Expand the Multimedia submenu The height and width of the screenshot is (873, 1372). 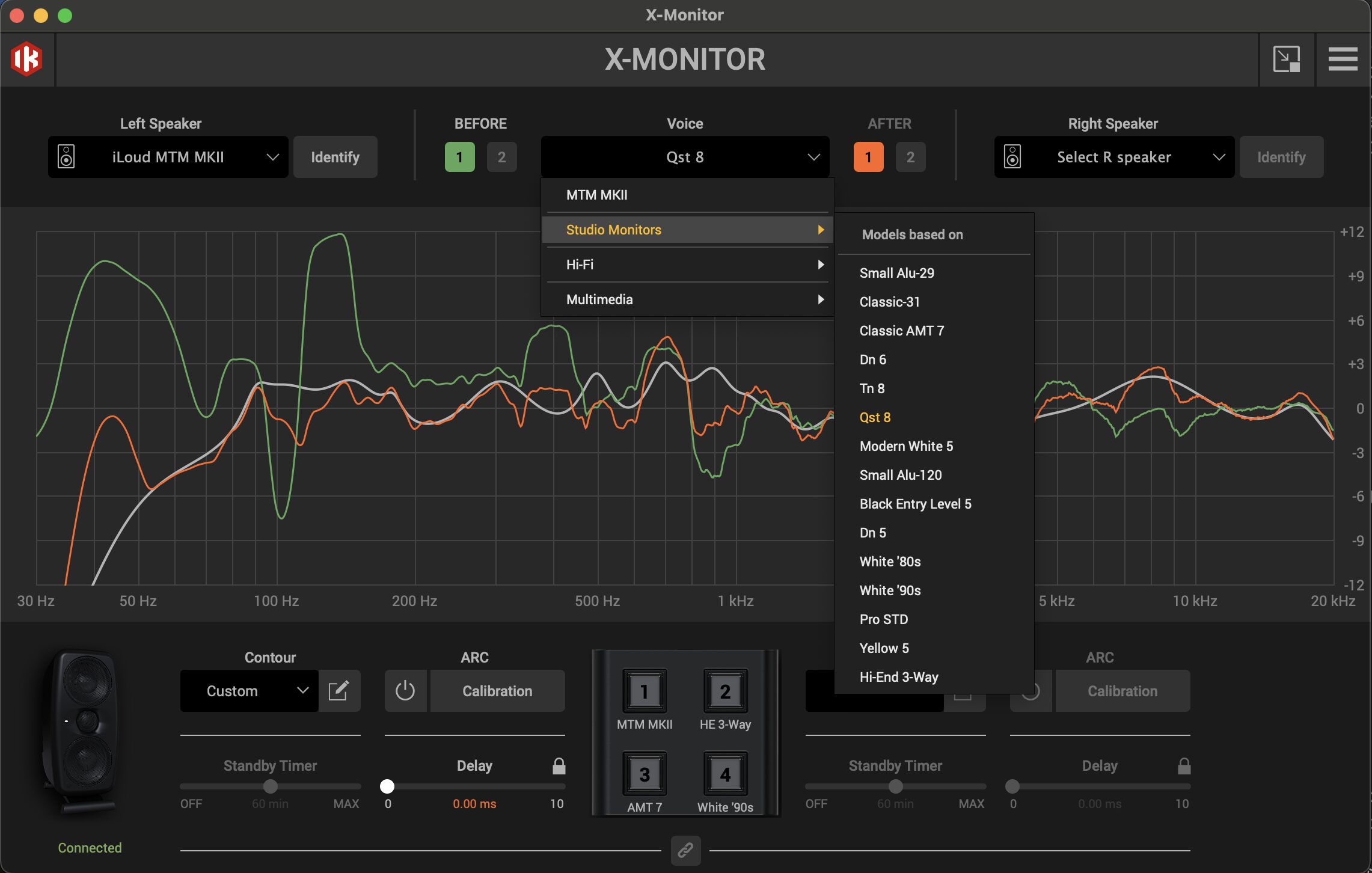(688, 299)
